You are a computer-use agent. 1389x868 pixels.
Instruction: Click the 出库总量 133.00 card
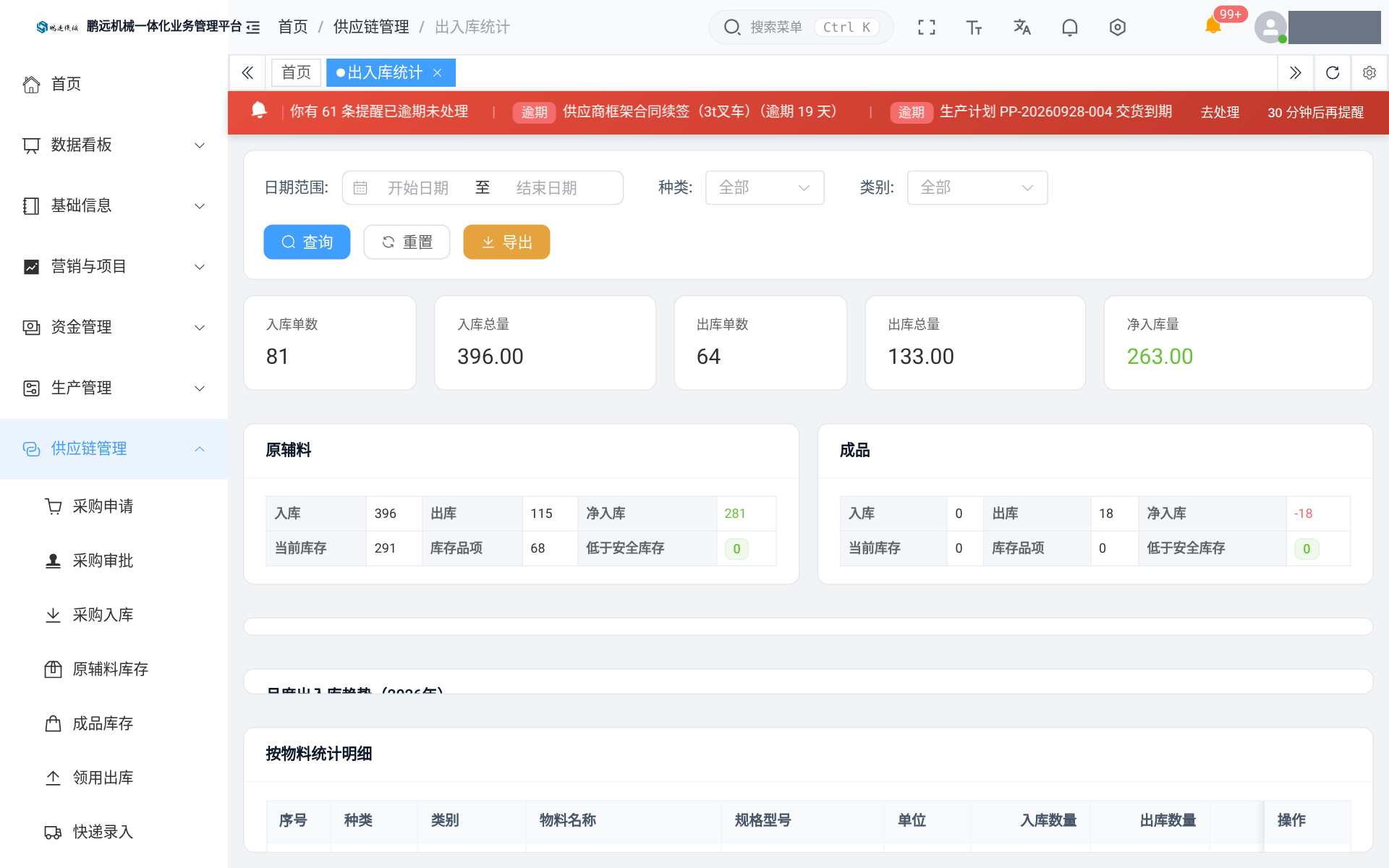(x=975, y=343)
